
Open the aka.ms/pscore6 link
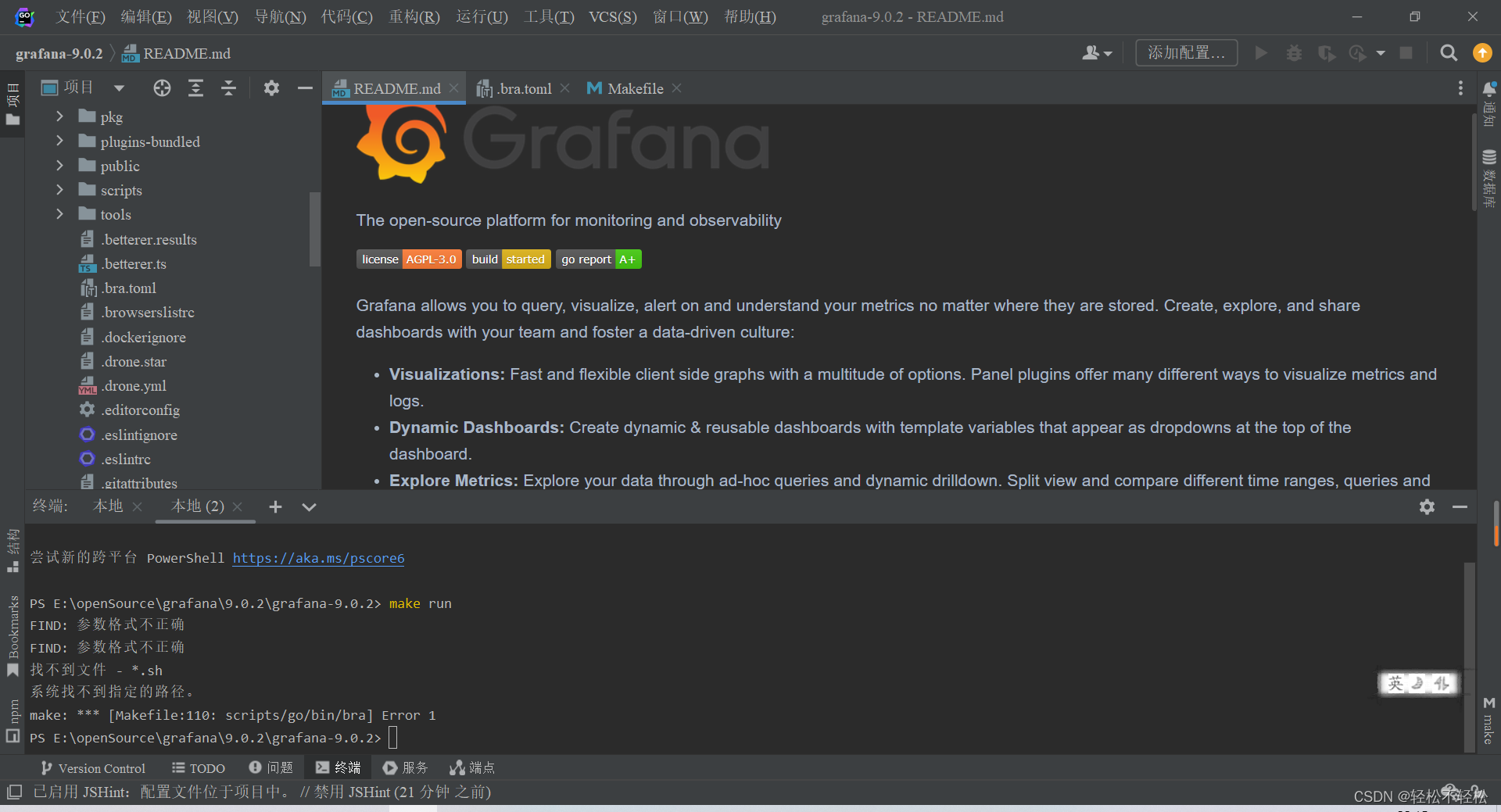tap(318, 558)
